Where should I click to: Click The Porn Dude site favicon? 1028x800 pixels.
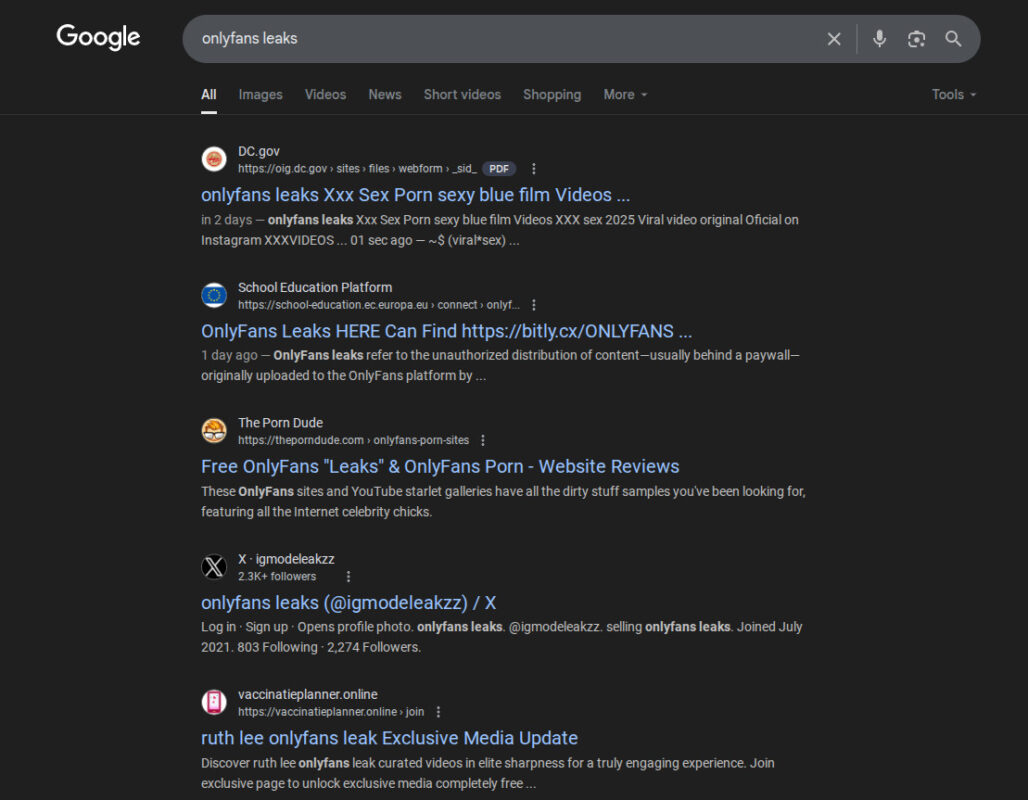click(x=214, y=431)
